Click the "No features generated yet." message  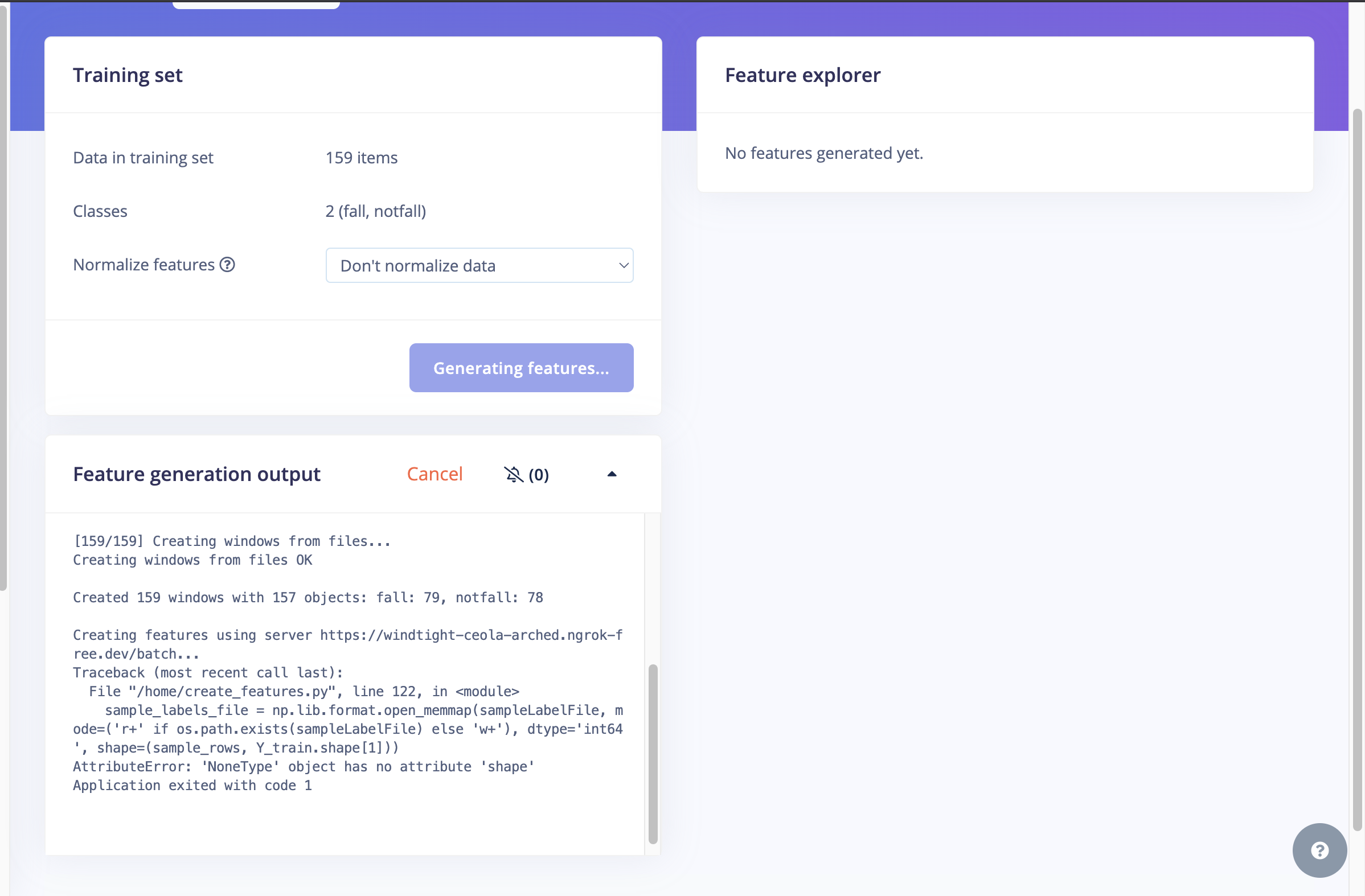823,153
